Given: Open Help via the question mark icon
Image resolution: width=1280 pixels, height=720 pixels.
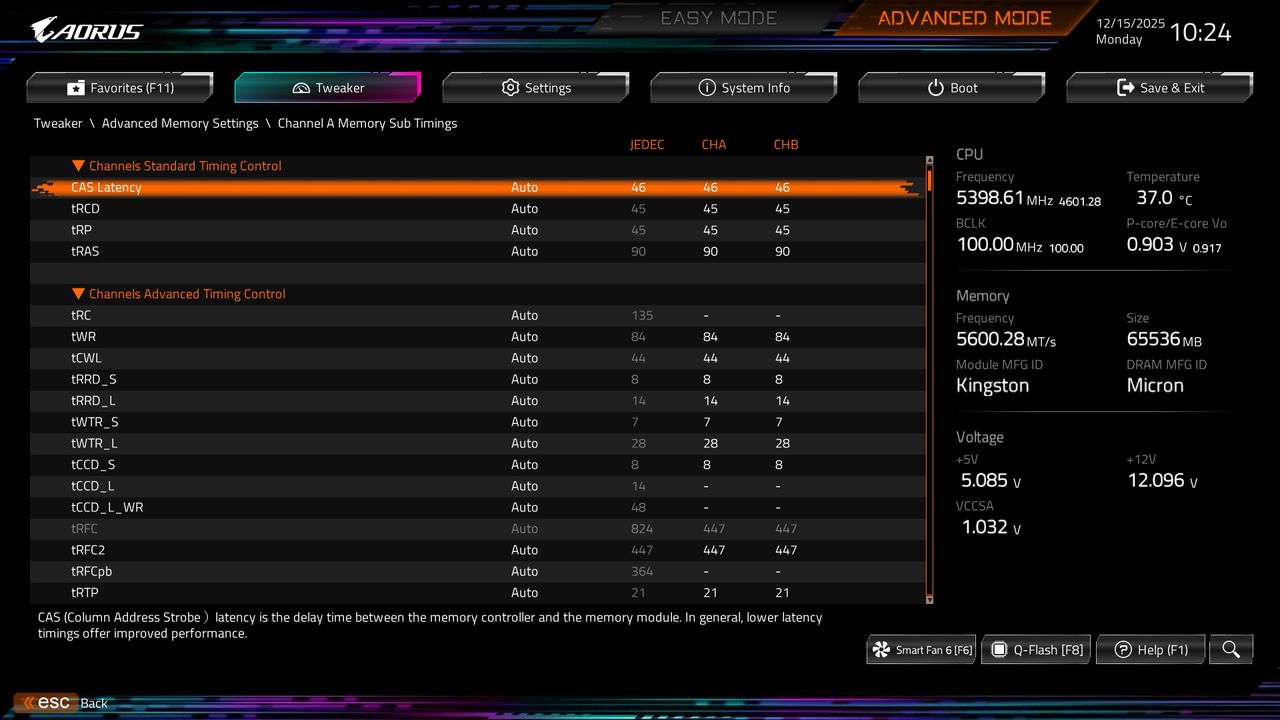Looking at the screenshot, I should point(1122,649).
